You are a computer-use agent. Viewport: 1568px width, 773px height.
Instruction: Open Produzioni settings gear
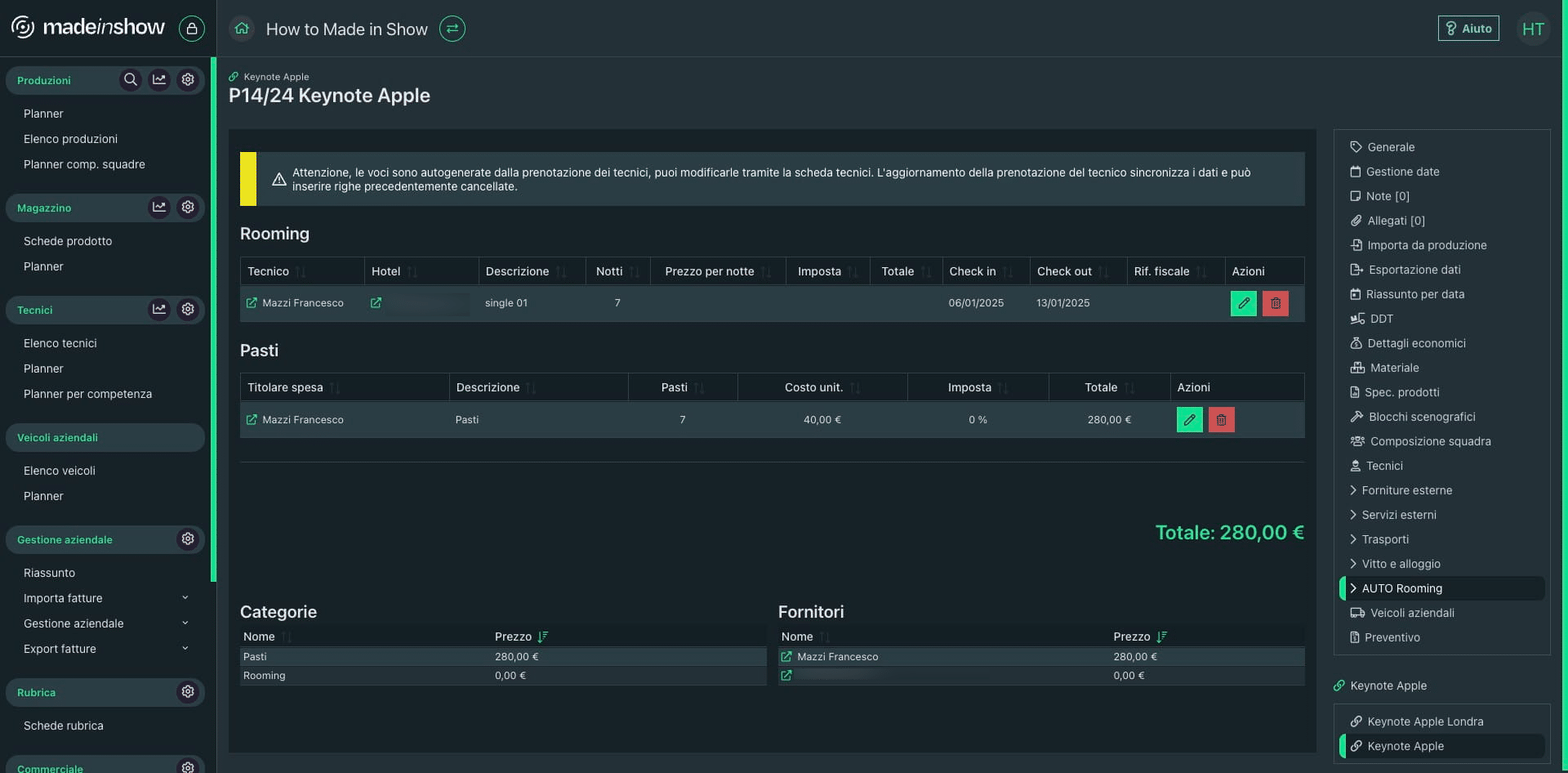(x=188, y=80)
